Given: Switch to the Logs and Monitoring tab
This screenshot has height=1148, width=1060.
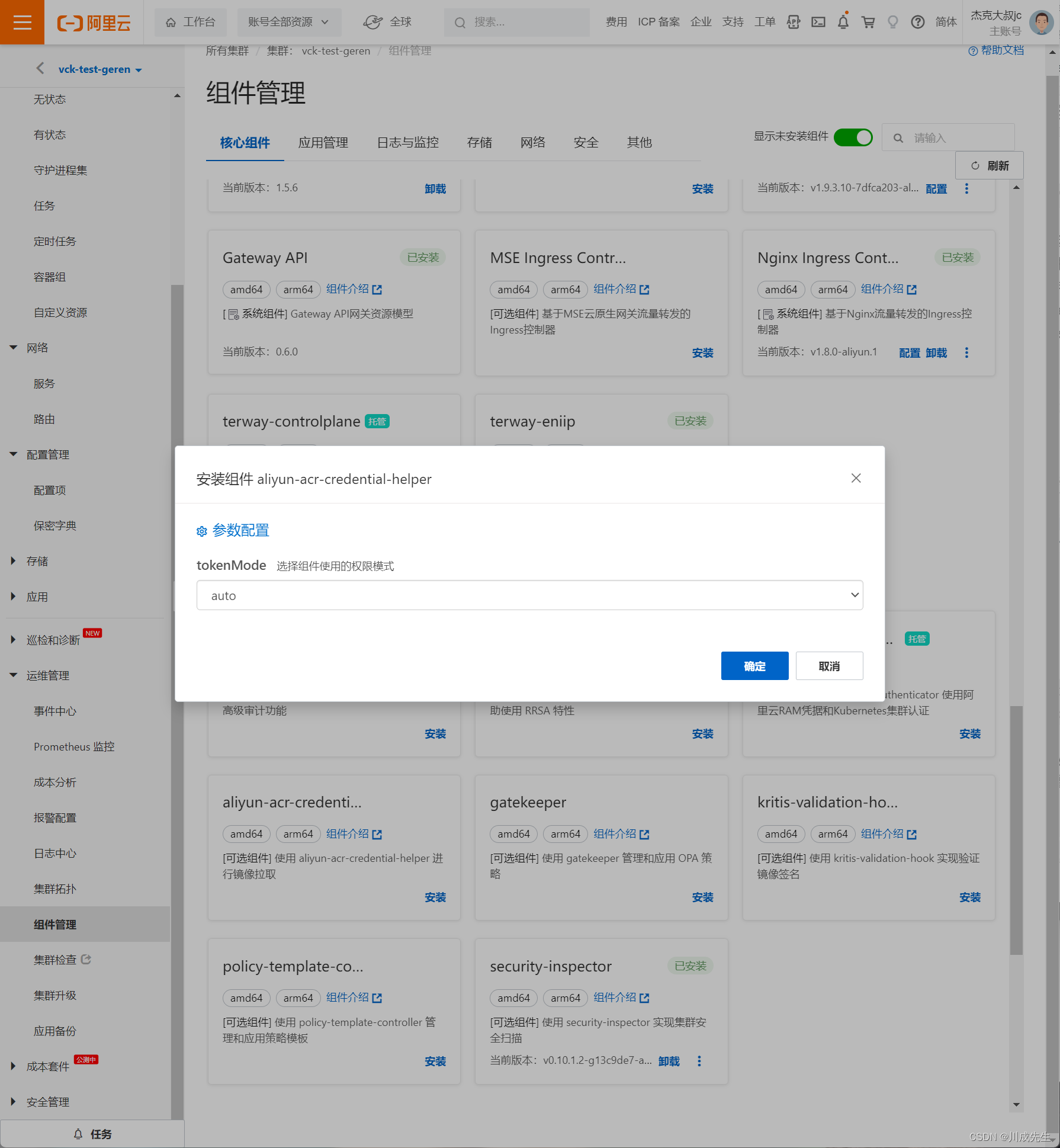Looking at the screenshot, I should pyautogui.click(x=408, y=143).
